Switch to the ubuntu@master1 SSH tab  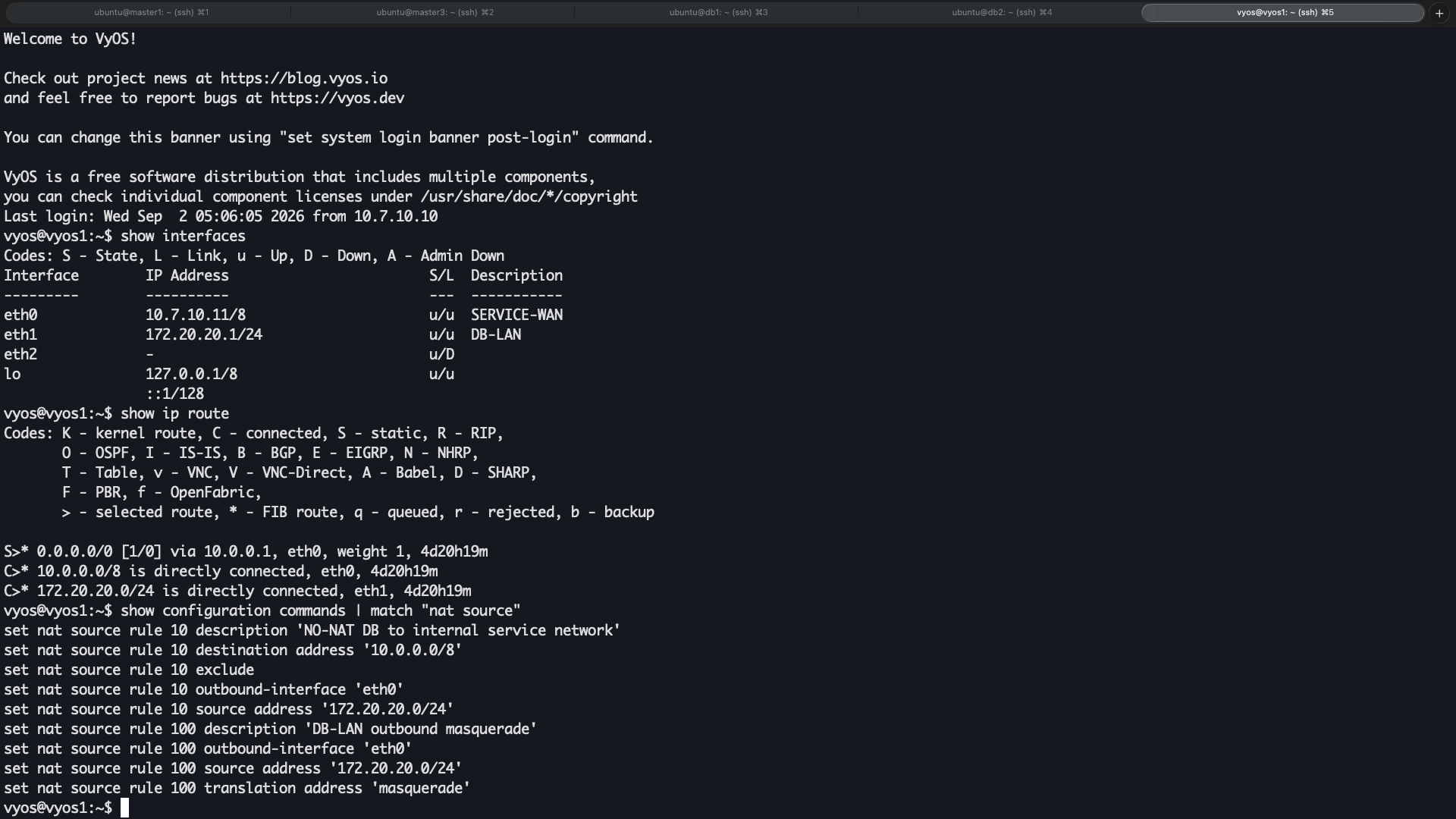pos(152,12)
